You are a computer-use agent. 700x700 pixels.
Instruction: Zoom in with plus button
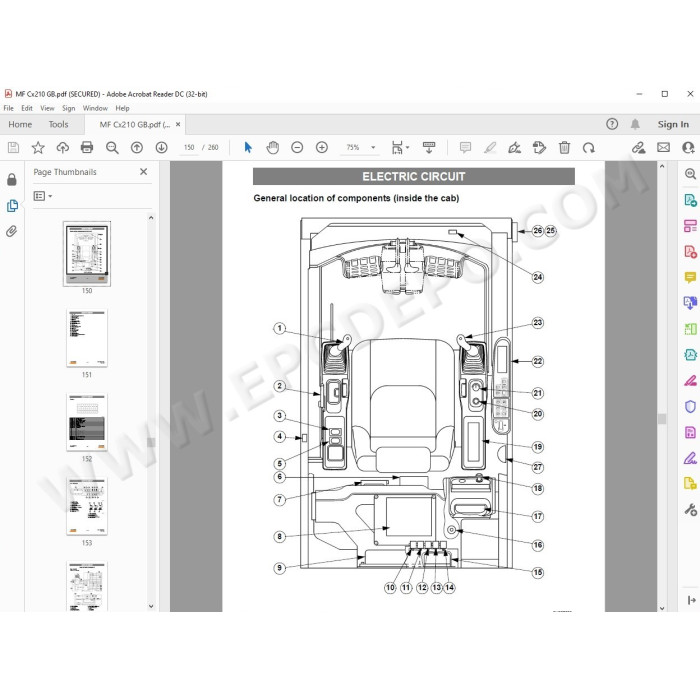(x=321, y=147)
